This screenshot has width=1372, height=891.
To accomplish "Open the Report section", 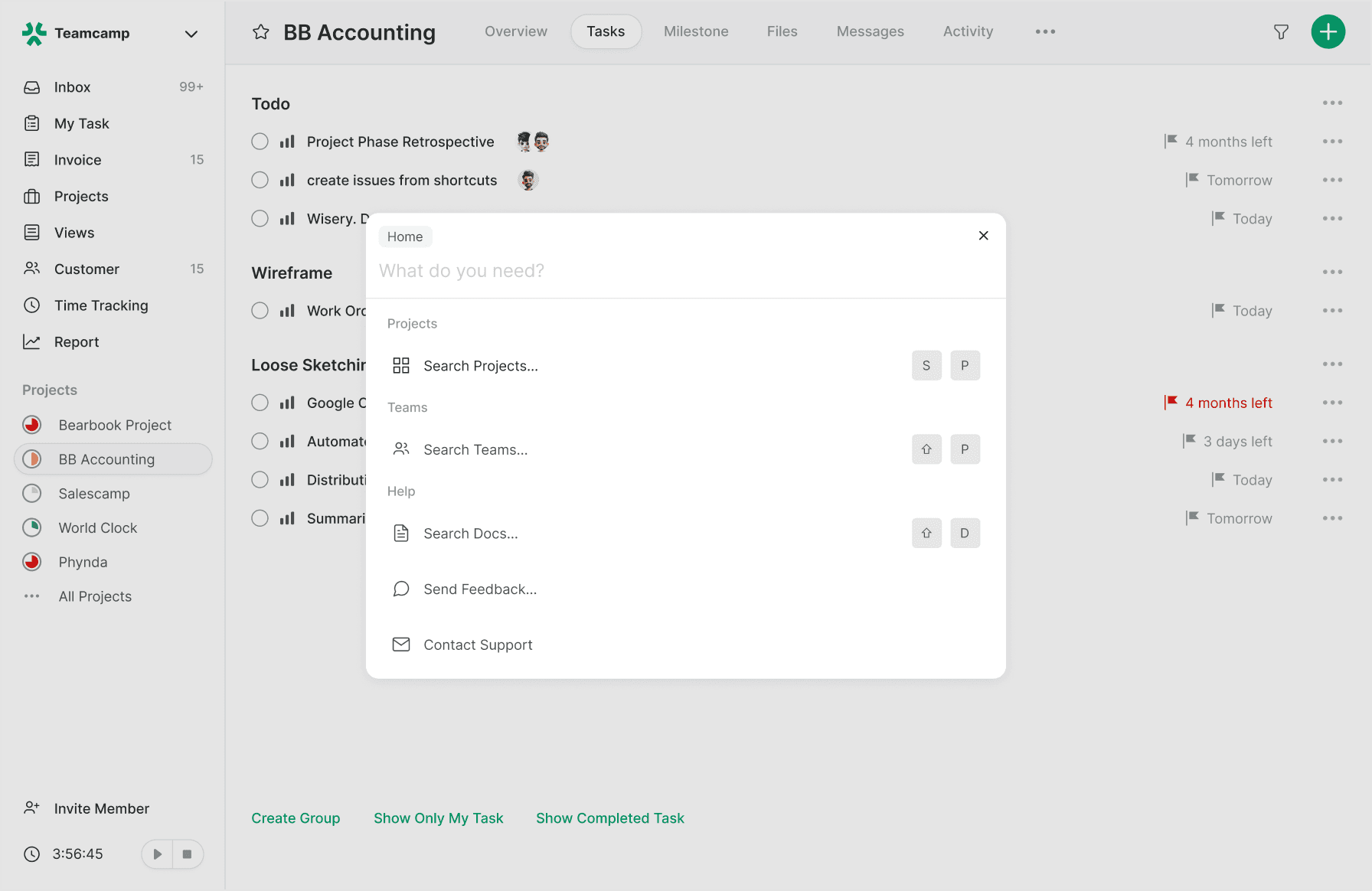I will click(77, 342).
